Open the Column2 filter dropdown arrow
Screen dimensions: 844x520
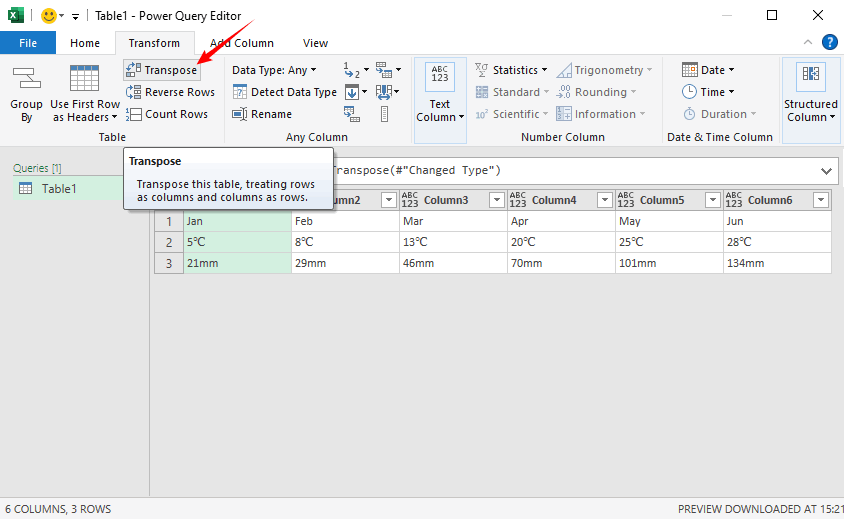coord(389,200)
